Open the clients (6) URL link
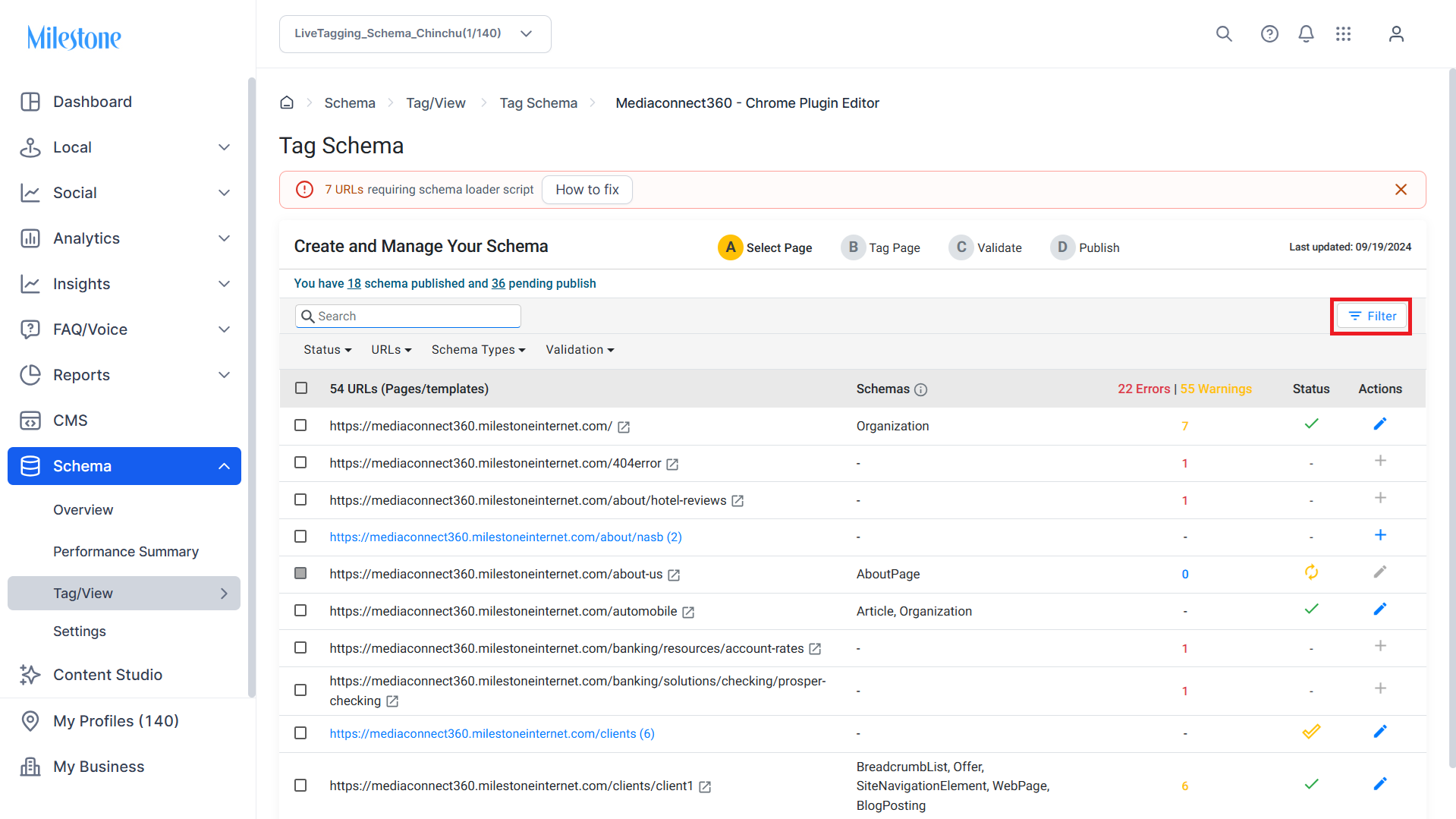The width and height of the screenshot is (1456, 819). [492, 734]
